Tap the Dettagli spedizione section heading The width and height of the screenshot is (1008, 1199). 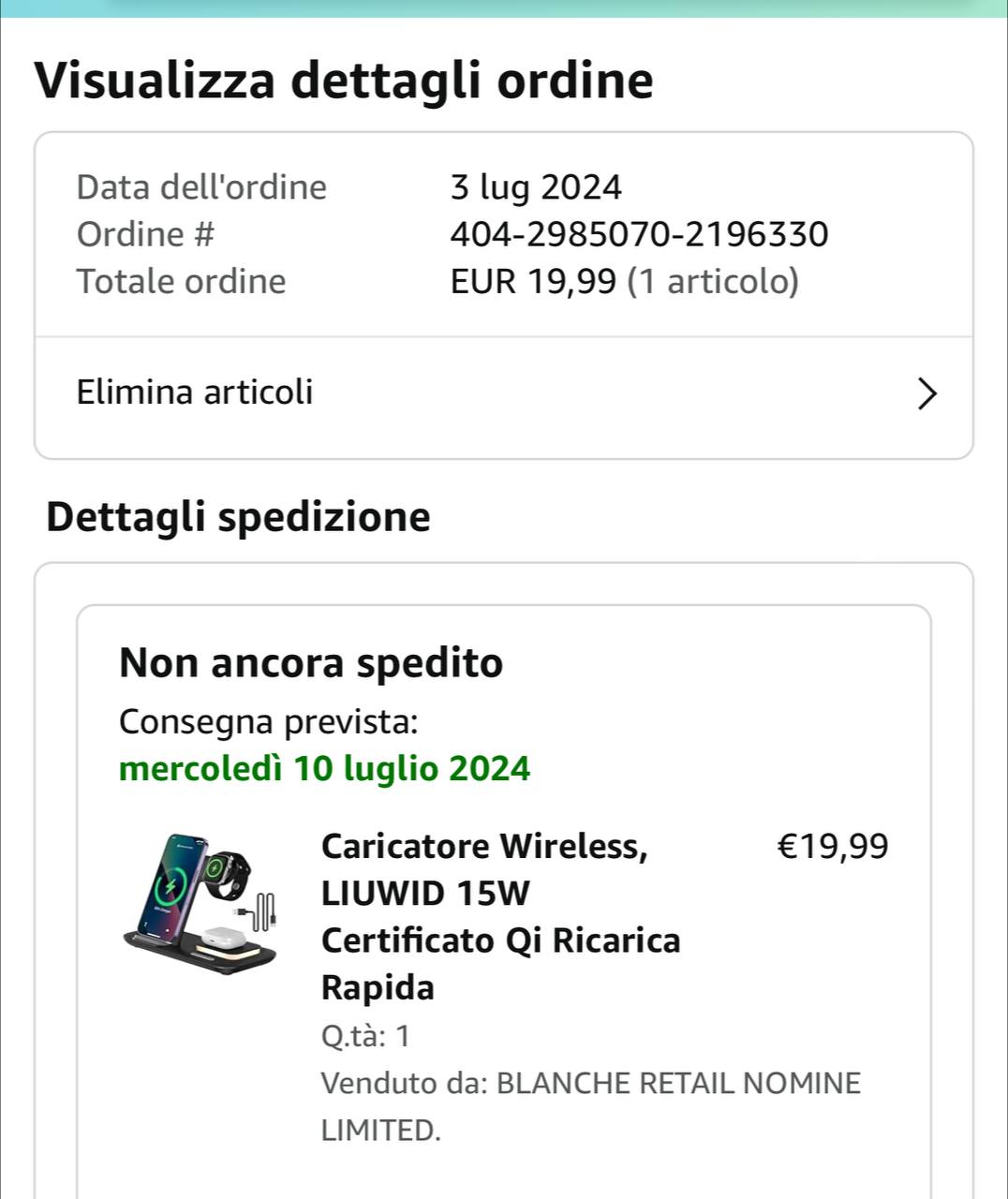238,517
